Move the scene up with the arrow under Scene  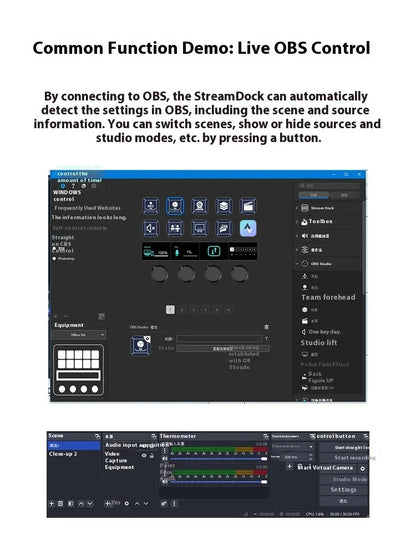point(81,503)
